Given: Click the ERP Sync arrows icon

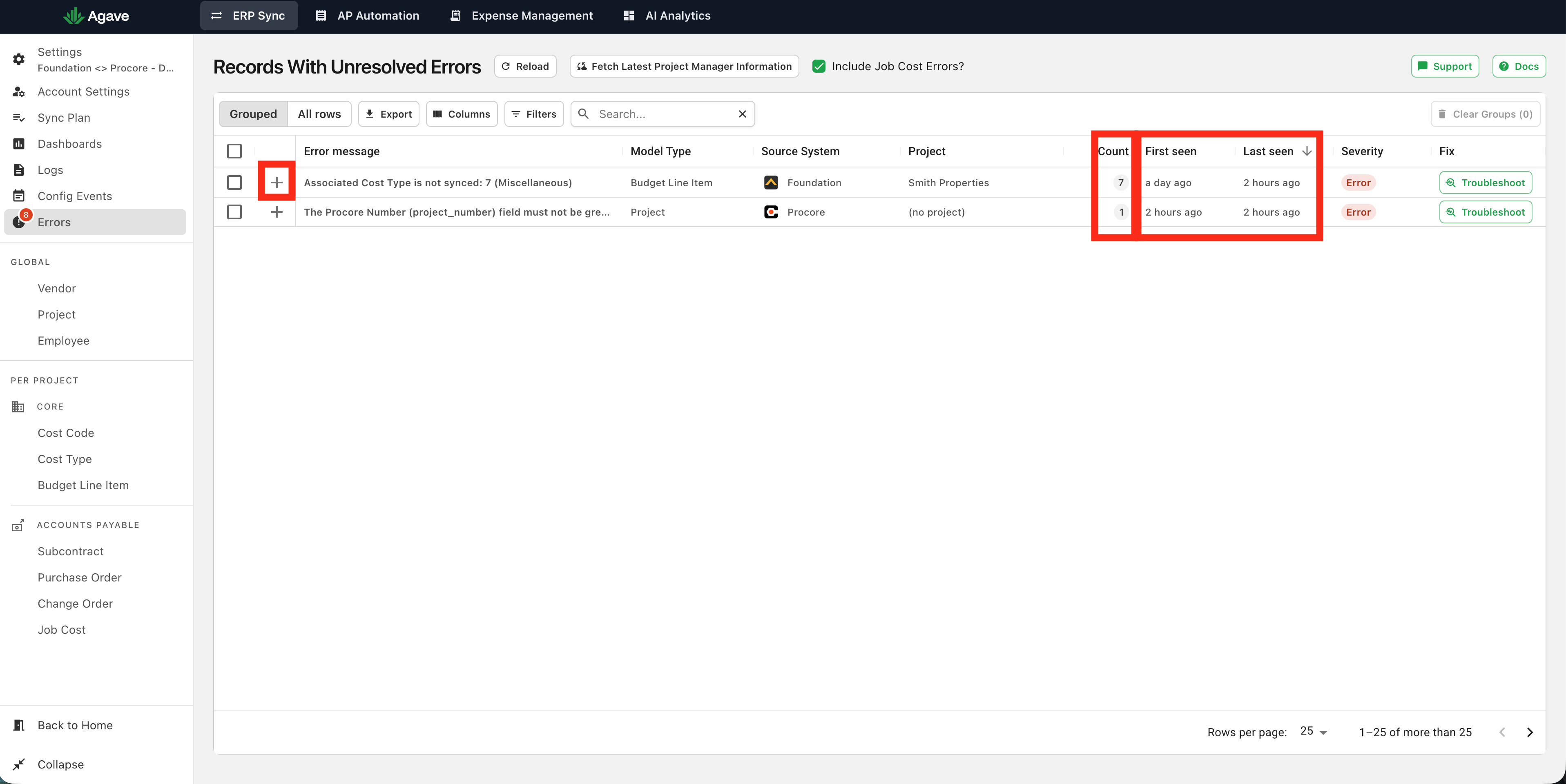Looking at the screenshot, I should pos(216,16).
